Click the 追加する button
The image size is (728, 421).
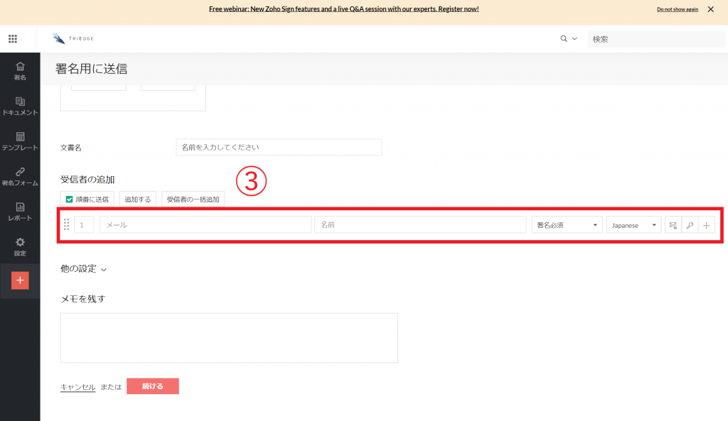pyautogui.click(x=137, y=199)
